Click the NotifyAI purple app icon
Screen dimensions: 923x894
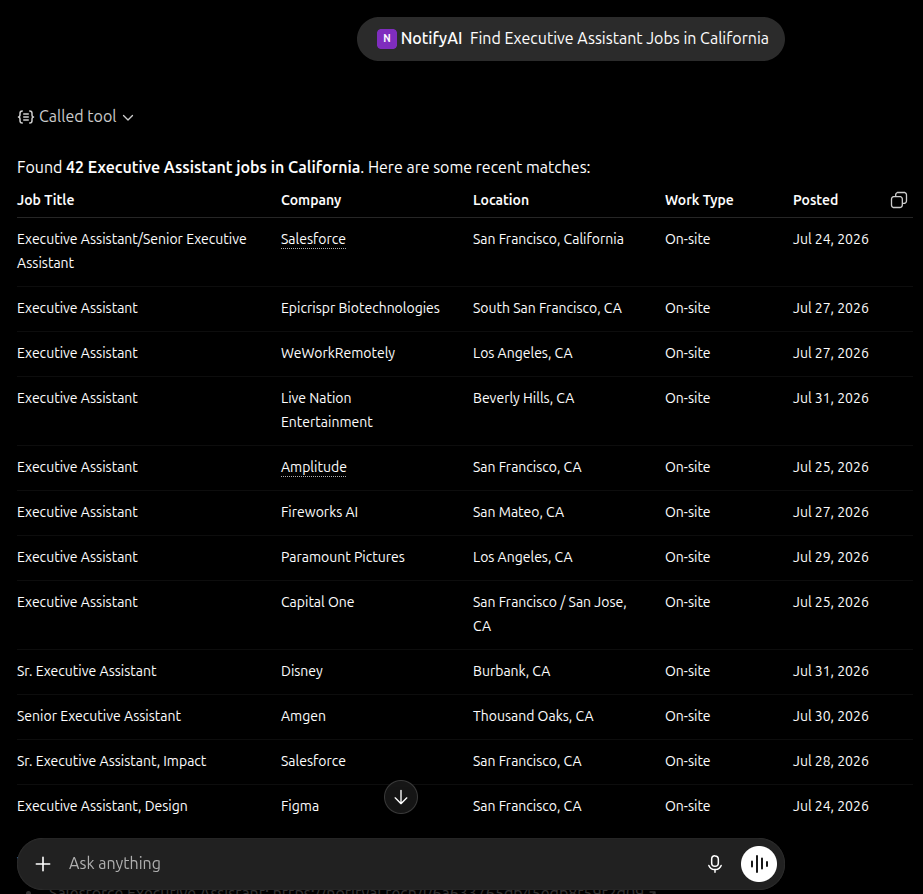(387, 39)
